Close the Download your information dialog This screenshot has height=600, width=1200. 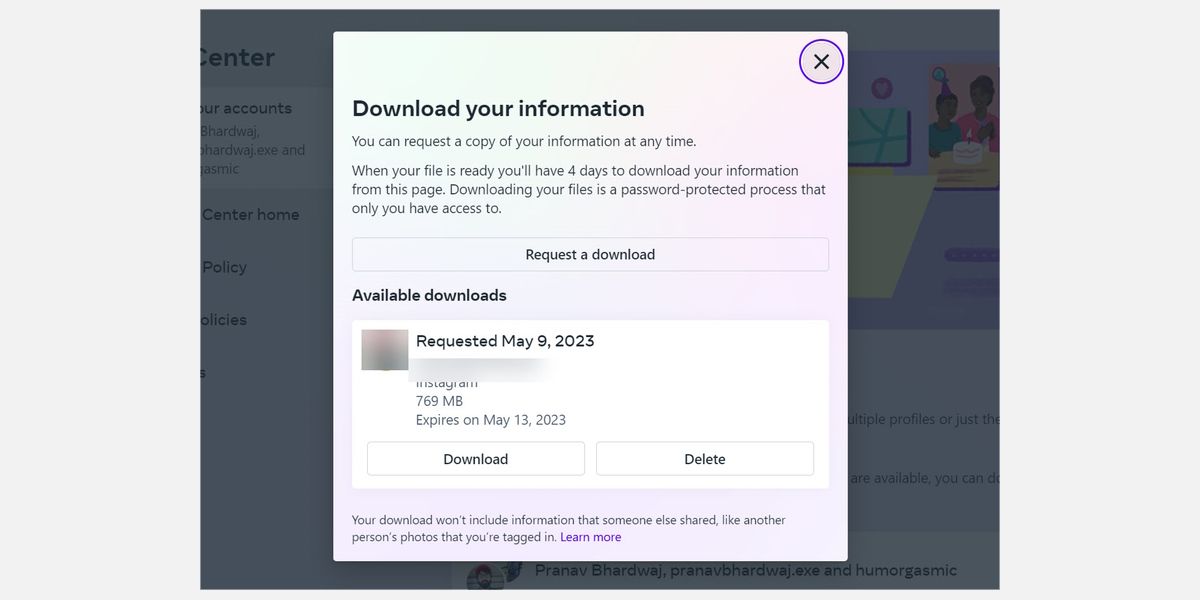click(x=820, y=61)
